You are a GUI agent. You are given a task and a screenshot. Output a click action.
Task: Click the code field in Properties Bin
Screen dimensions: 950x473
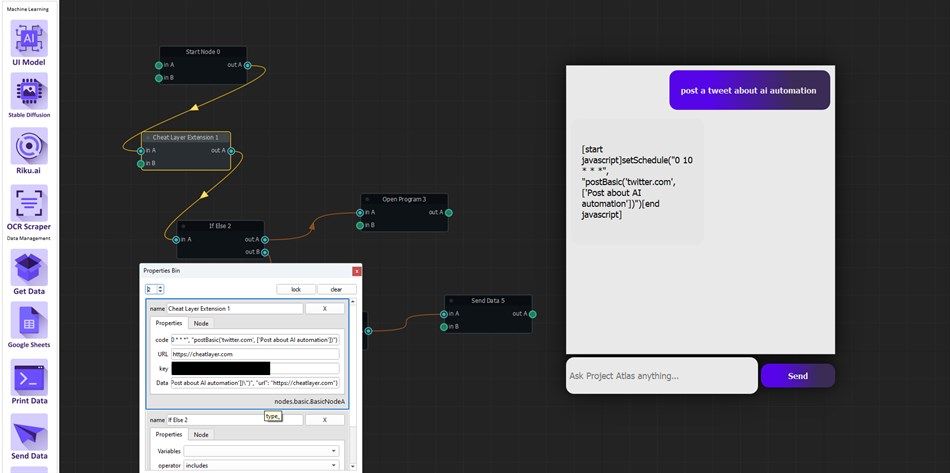(255, 340)
